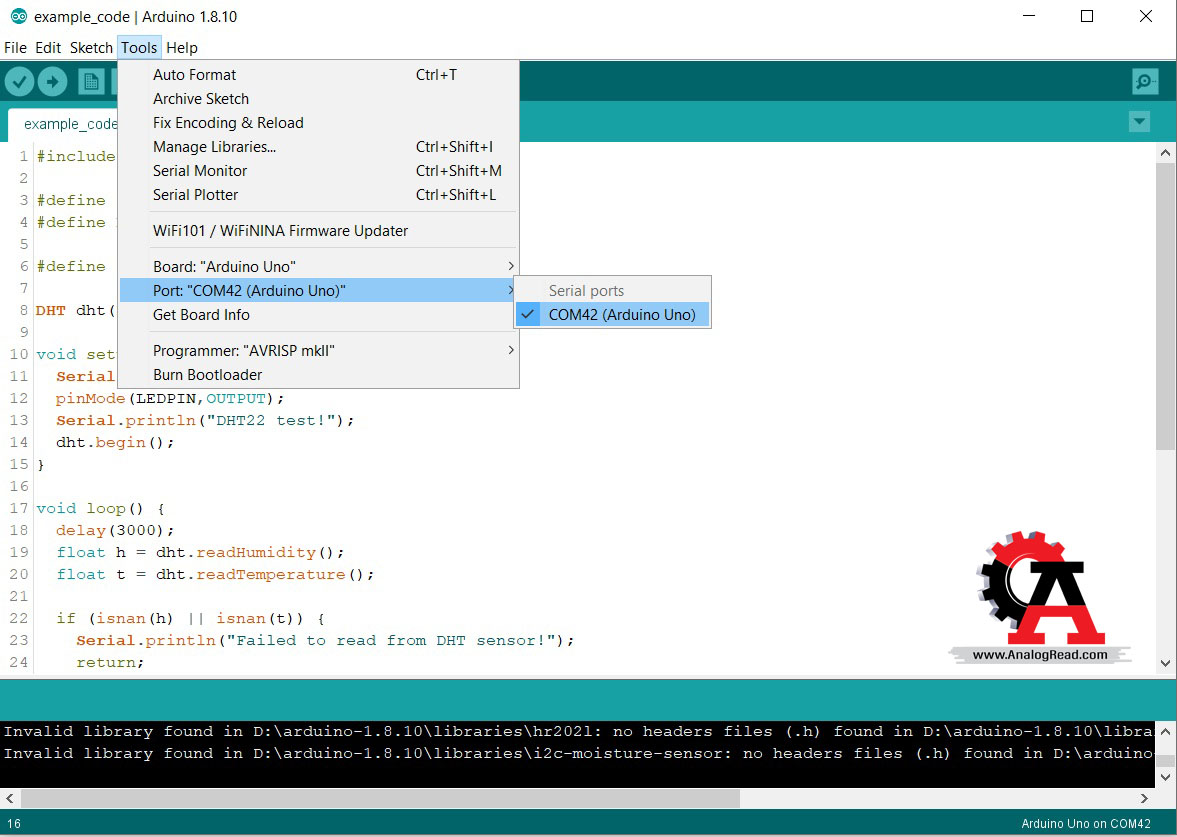Click the i2c-moisture-sensor invalid library console message
1177x837 pixels.
(x=578, y=753)
